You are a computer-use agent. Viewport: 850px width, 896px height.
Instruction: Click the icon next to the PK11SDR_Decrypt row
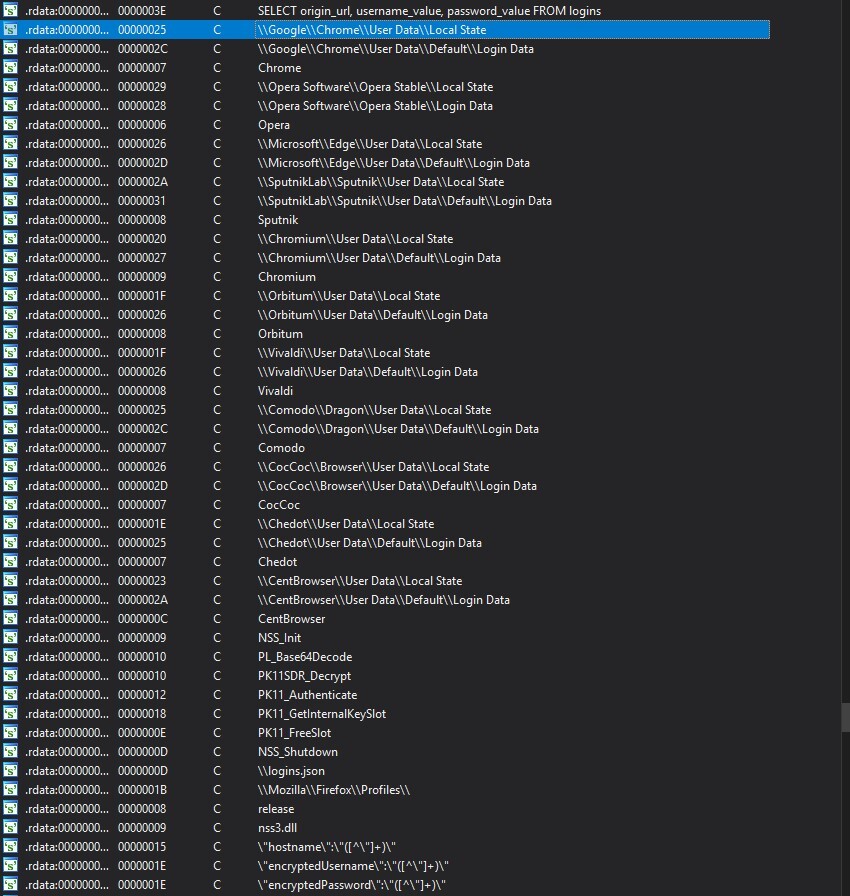click(x=10, y=676)
